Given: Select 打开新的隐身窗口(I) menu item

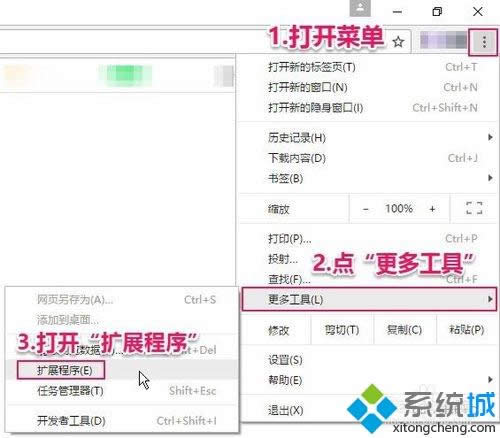Looking at the screenshot, I should pos(368,108).
